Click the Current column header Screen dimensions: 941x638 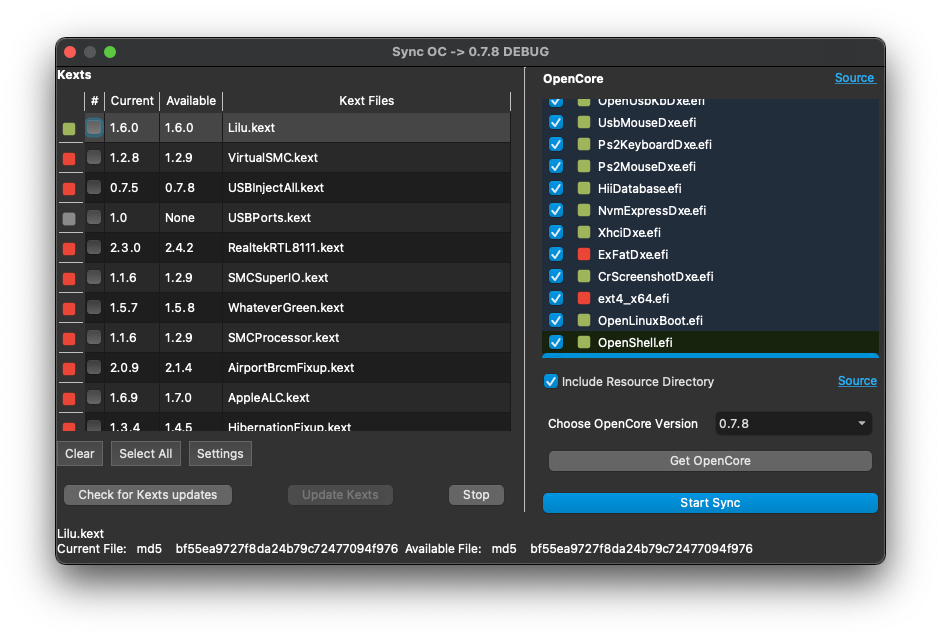pos(132,101)
